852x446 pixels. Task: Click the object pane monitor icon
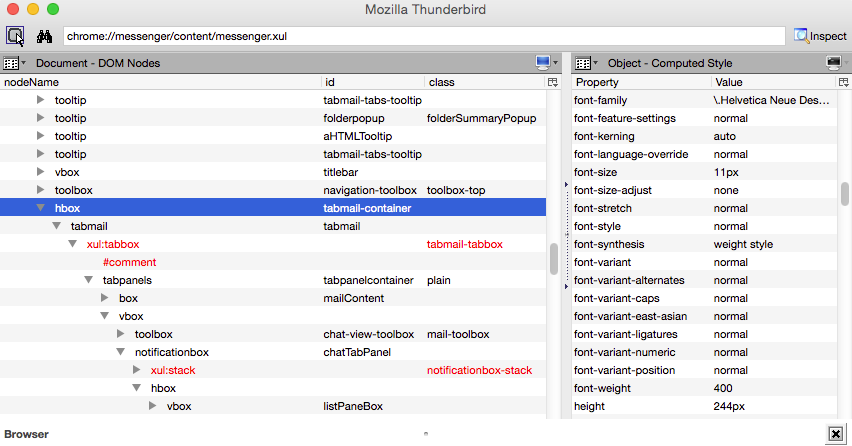[834, 62]
